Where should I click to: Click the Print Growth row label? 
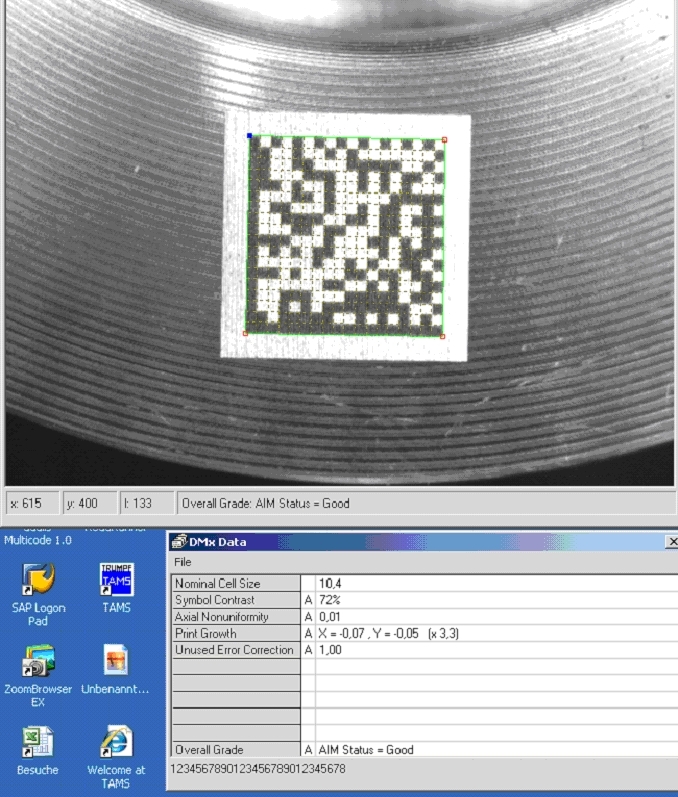tap(236, 633)
